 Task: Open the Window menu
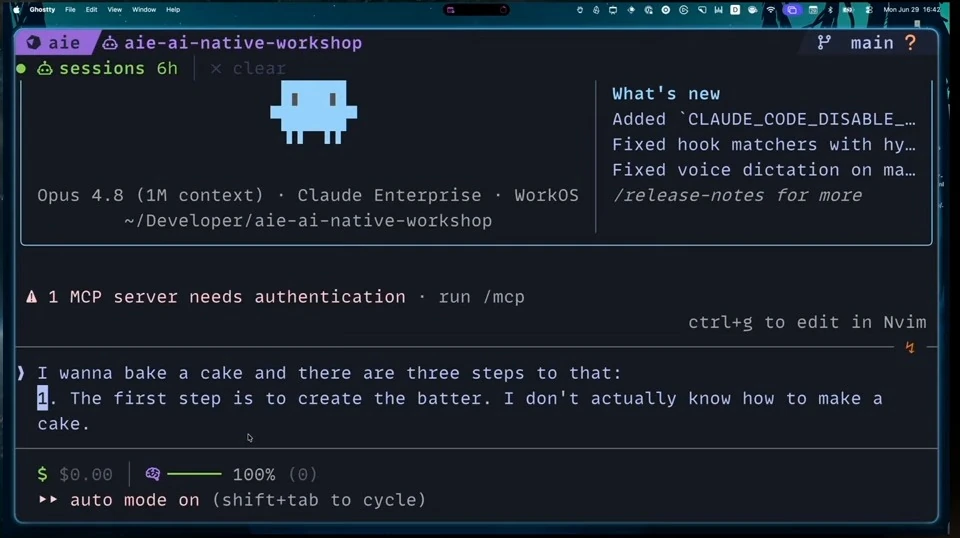click(x=144, y=10)
